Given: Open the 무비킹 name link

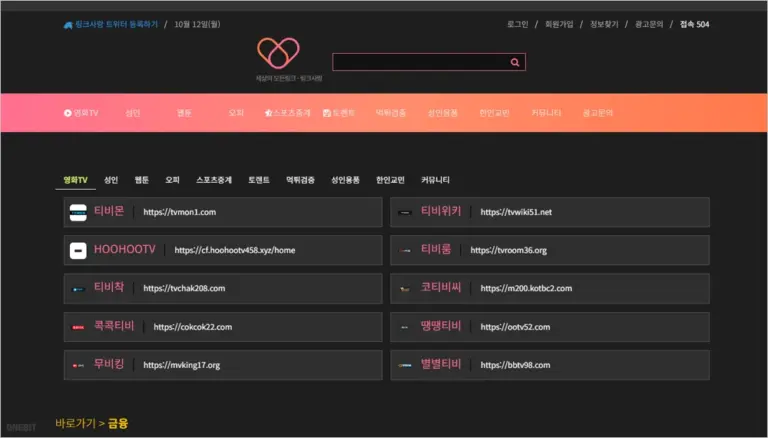Looking at the screenshot, I should [109, 364].
